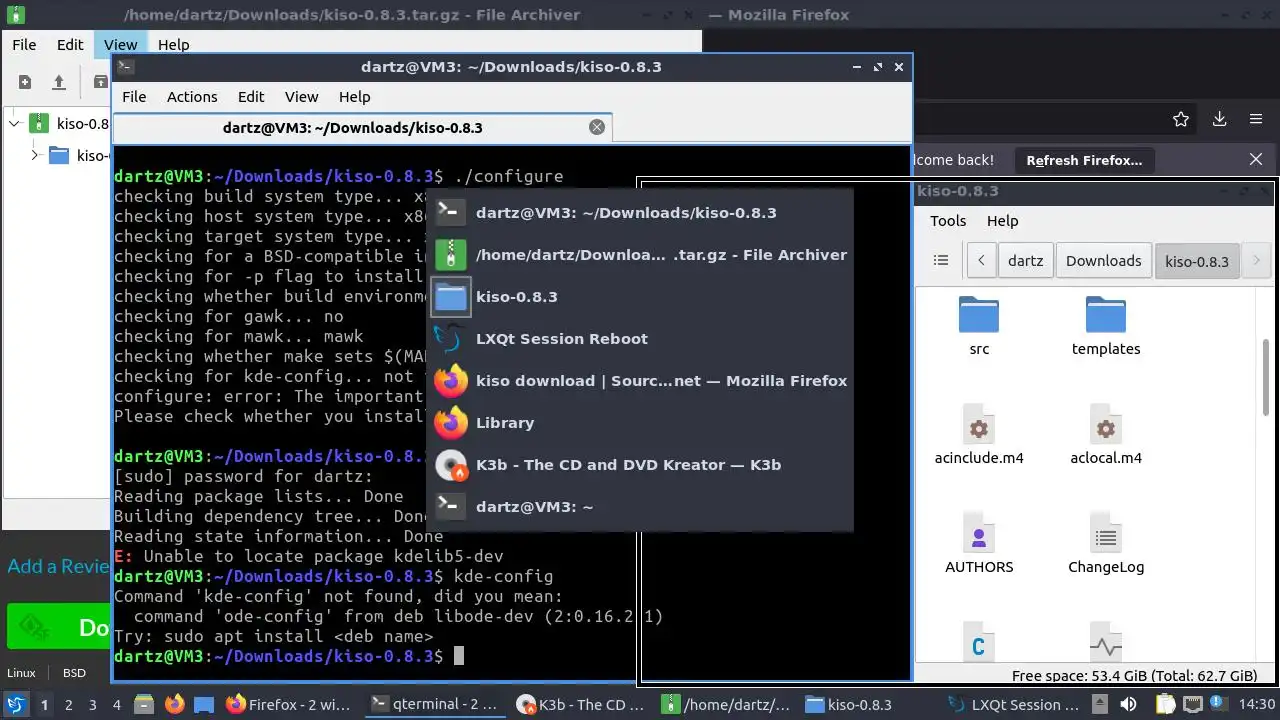Image resolution: width=1280 pixels, height=720 pixels.
Task: Select K3b CD and DVD Kreator in switcher
Action: tap(640, 464)
